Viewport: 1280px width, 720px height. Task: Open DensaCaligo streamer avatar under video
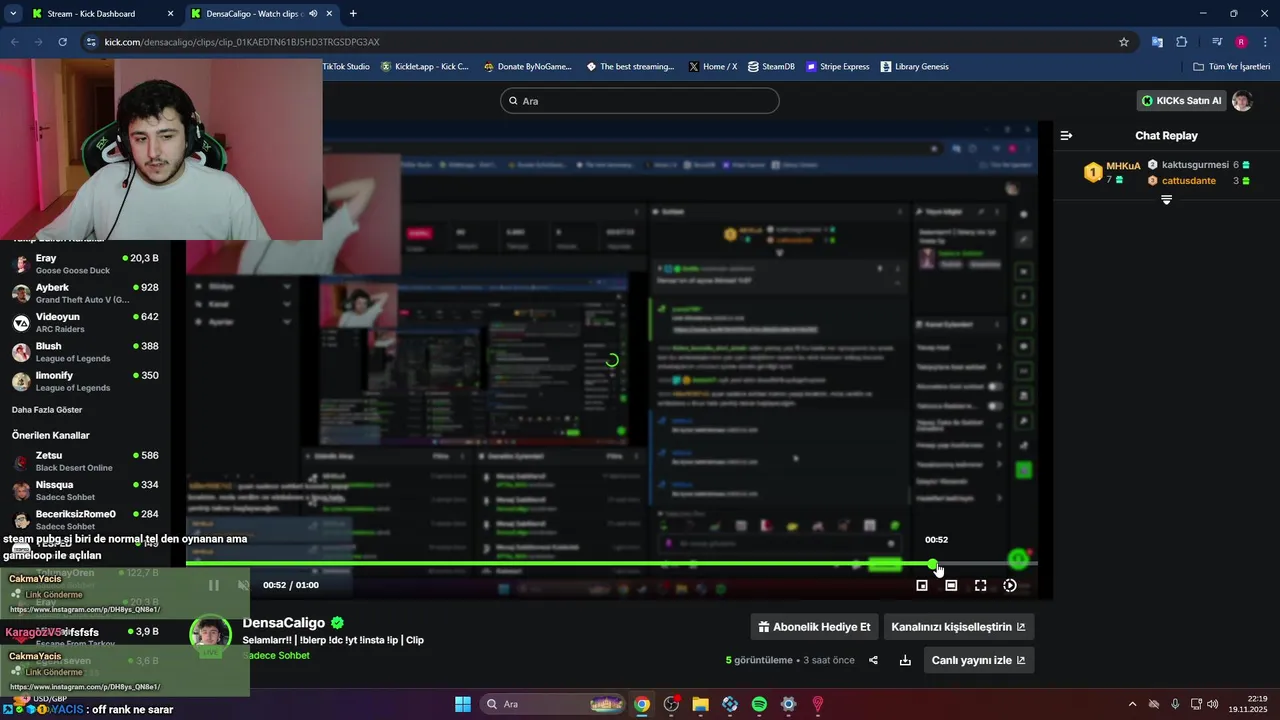pyautogui.click(x=210, y=637)
